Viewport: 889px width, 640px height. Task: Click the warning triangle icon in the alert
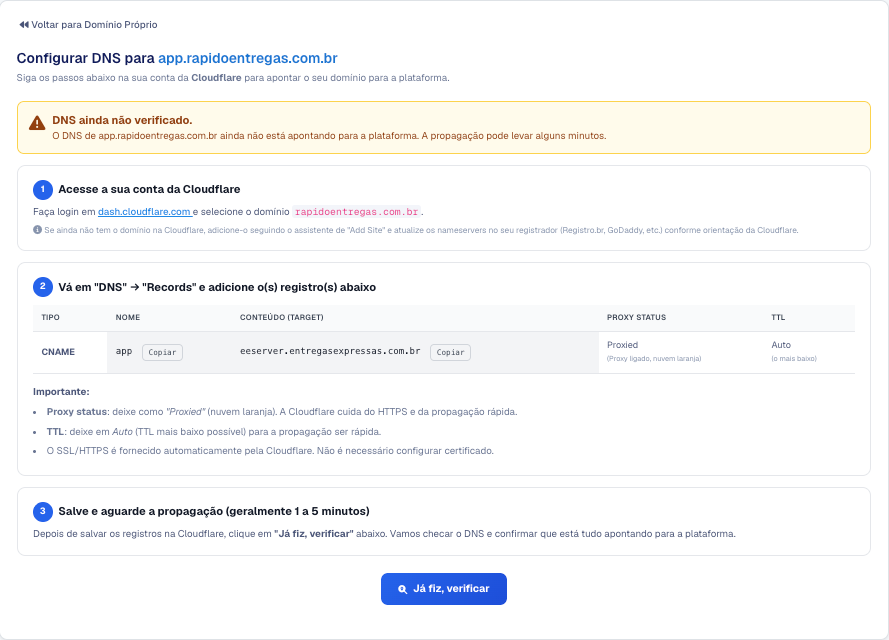(37, 123)
